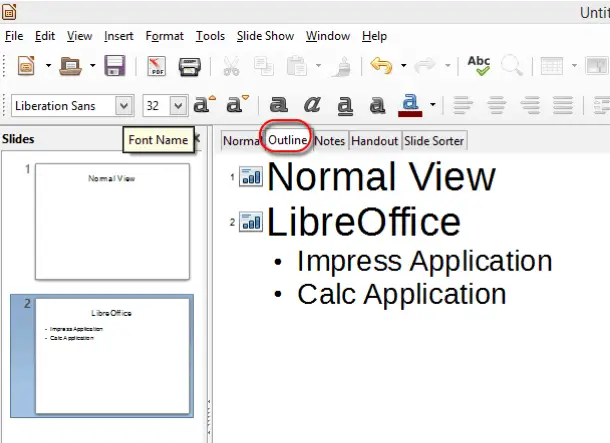Click the Redo arrow icon
The width and height of the screenshot is (610, 443).
pos(425,65)
